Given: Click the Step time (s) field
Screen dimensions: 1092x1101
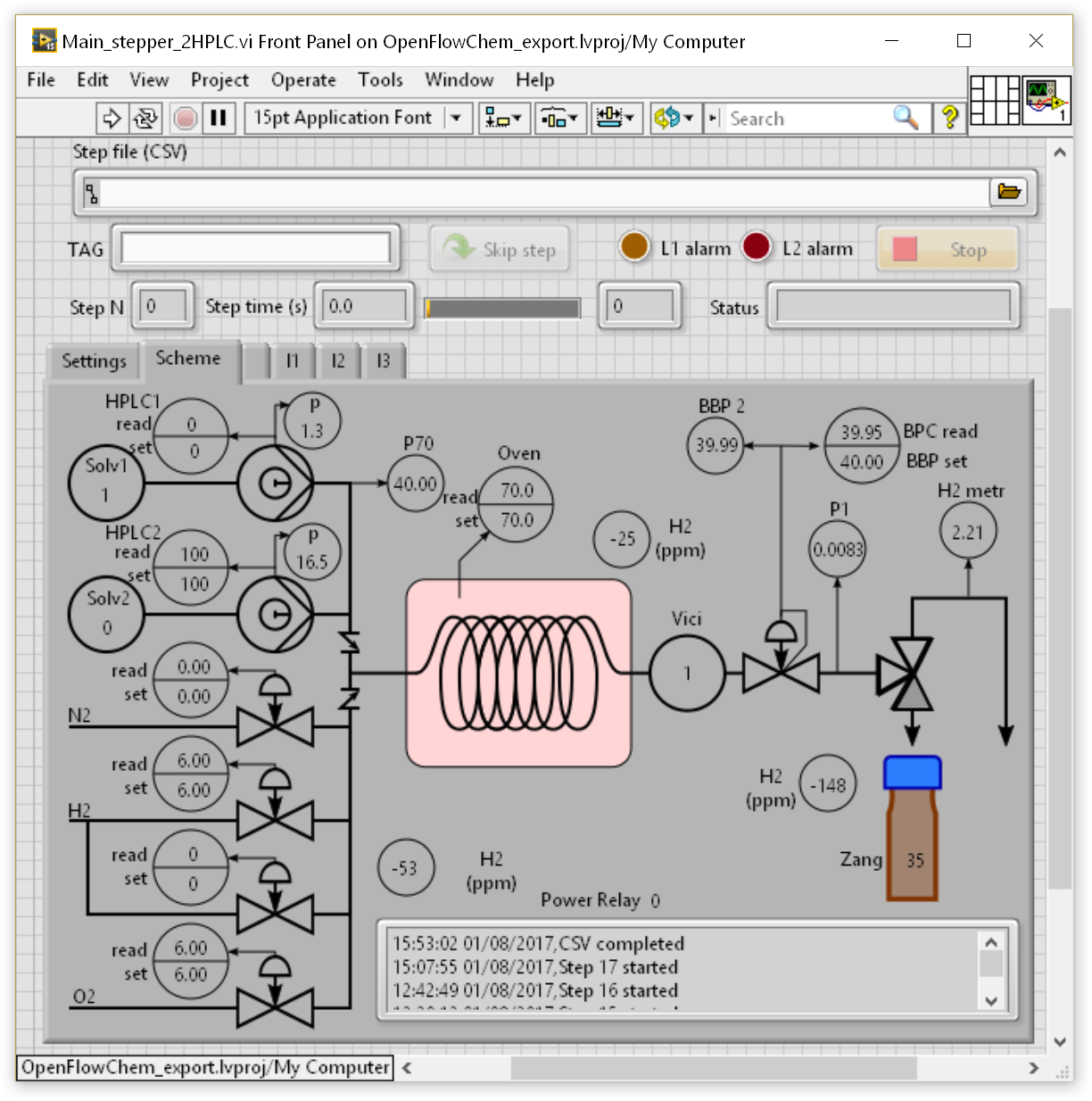Looking at the screenshot, I should coord(366,306).
